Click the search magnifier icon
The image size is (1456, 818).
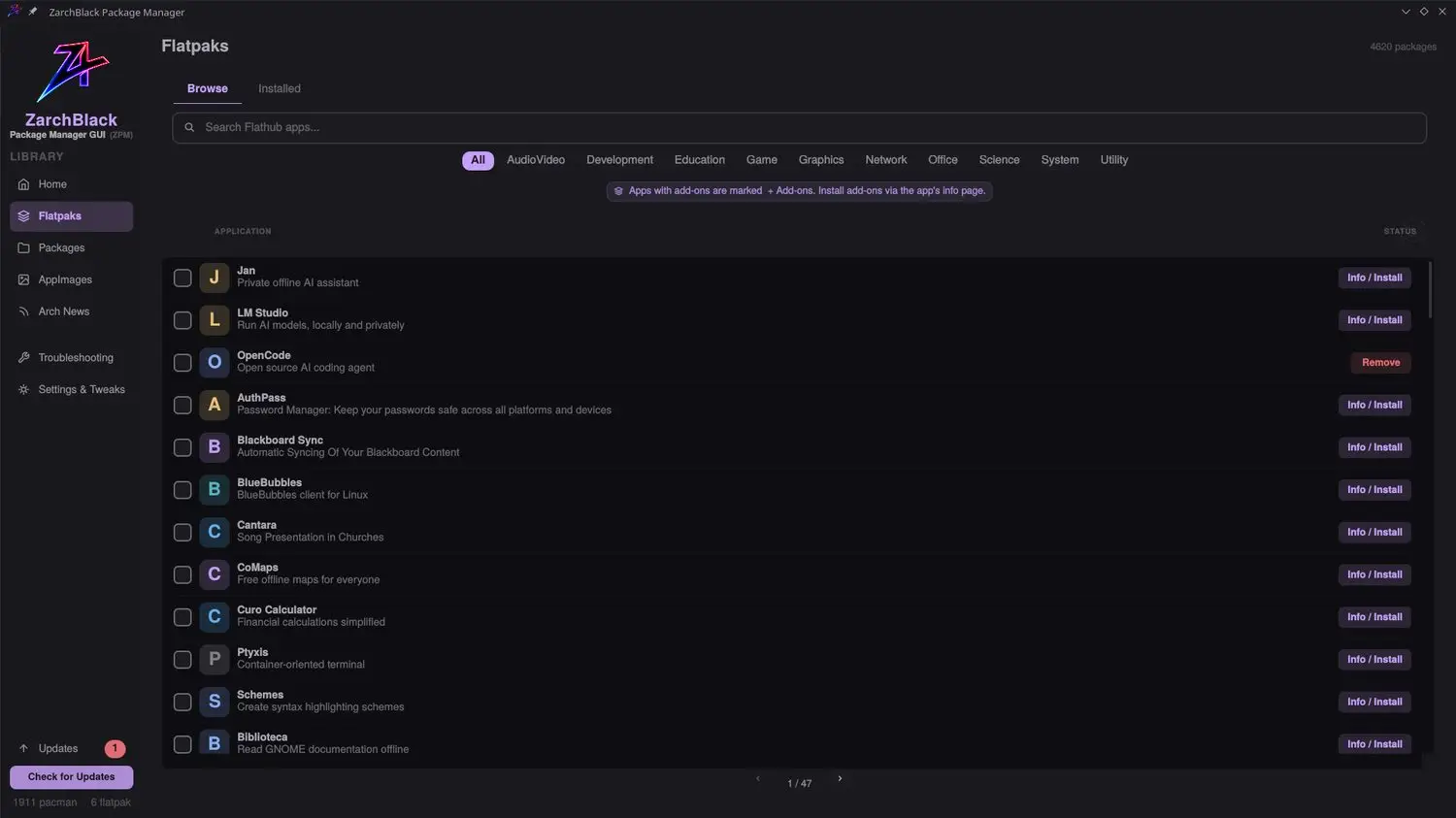189,127
